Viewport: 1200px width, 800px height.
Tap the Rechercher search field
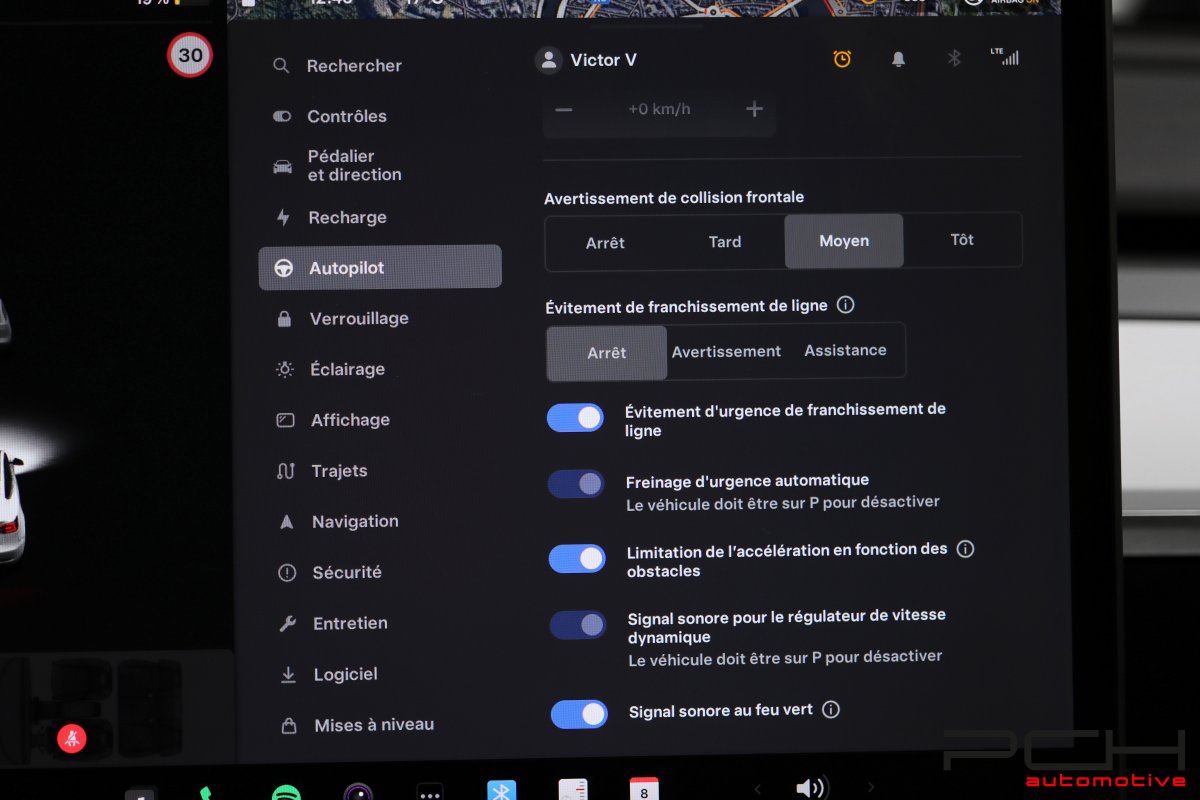coord(337,66)
